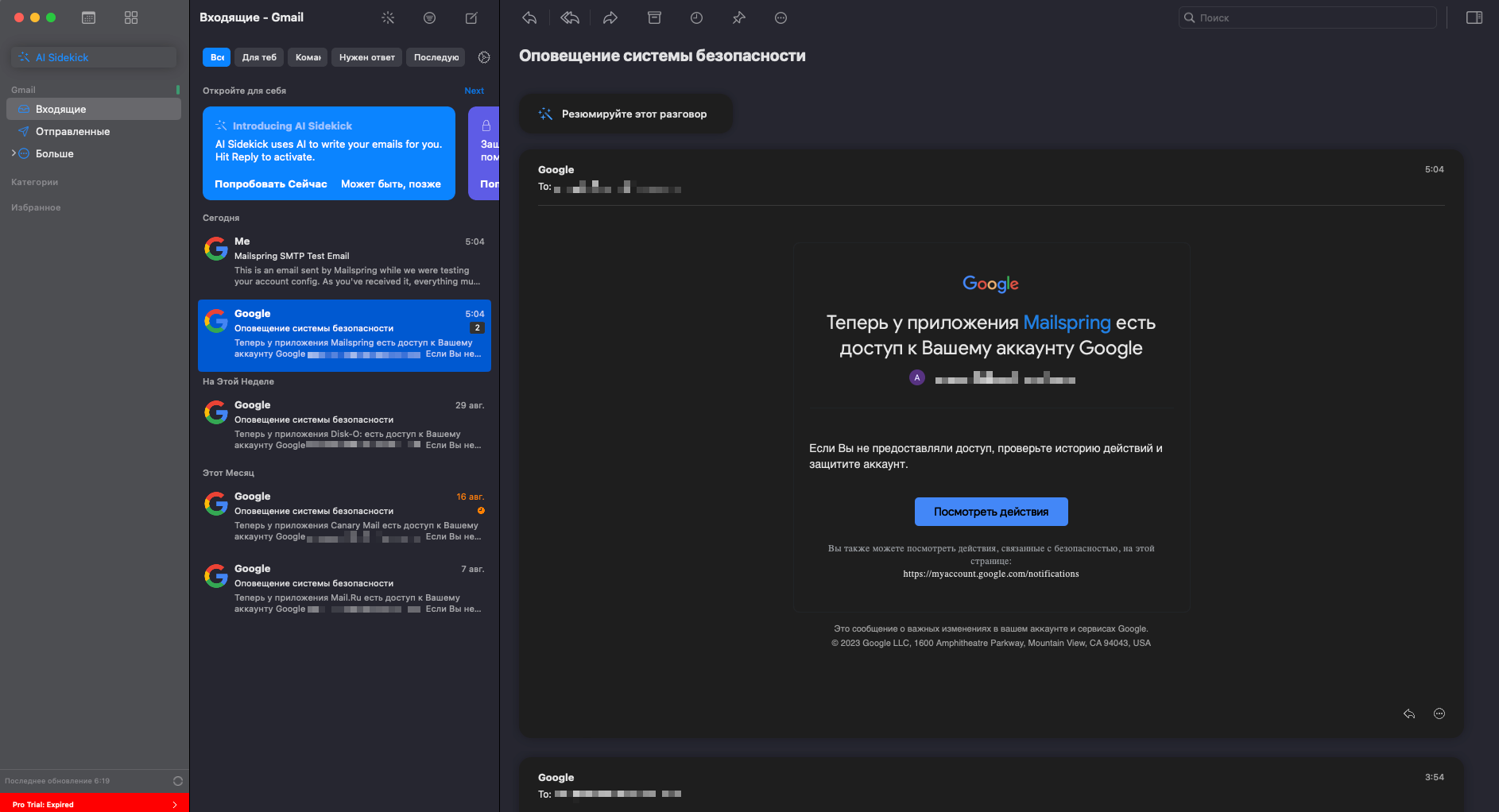Image resolution: width=1499 pixels, height=812 pixels.
Task: Click the Gmail account label in the sidebar
Action: point(23,90)
